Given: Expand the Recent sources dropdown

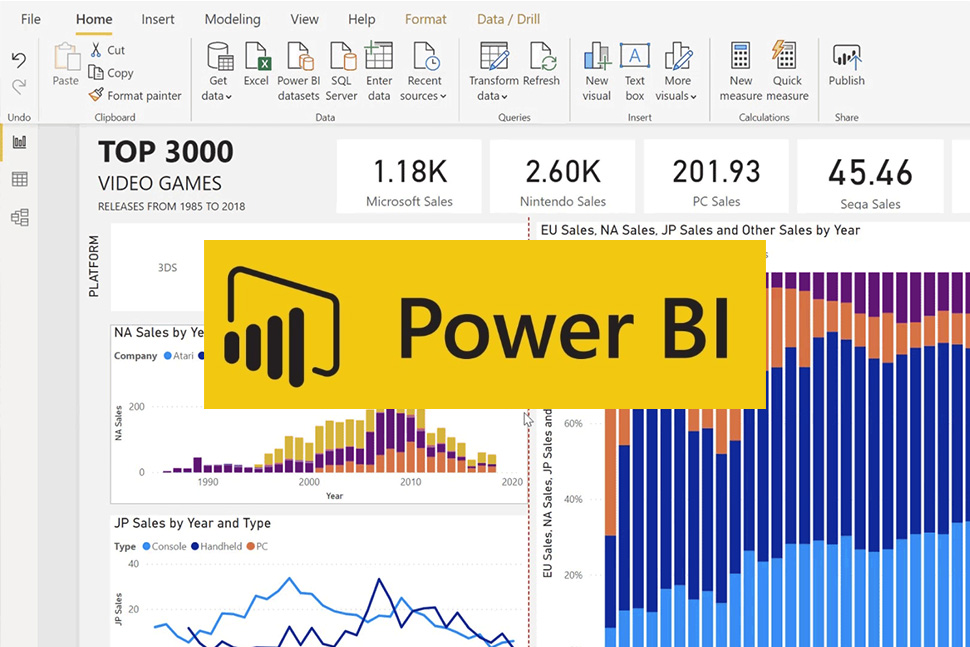Looking at the screenshot, I should 423,96.
